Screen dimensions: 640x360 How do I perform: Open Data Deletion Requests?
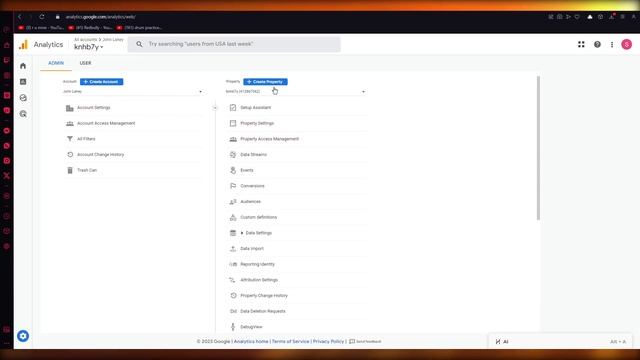tap(263, 311)
